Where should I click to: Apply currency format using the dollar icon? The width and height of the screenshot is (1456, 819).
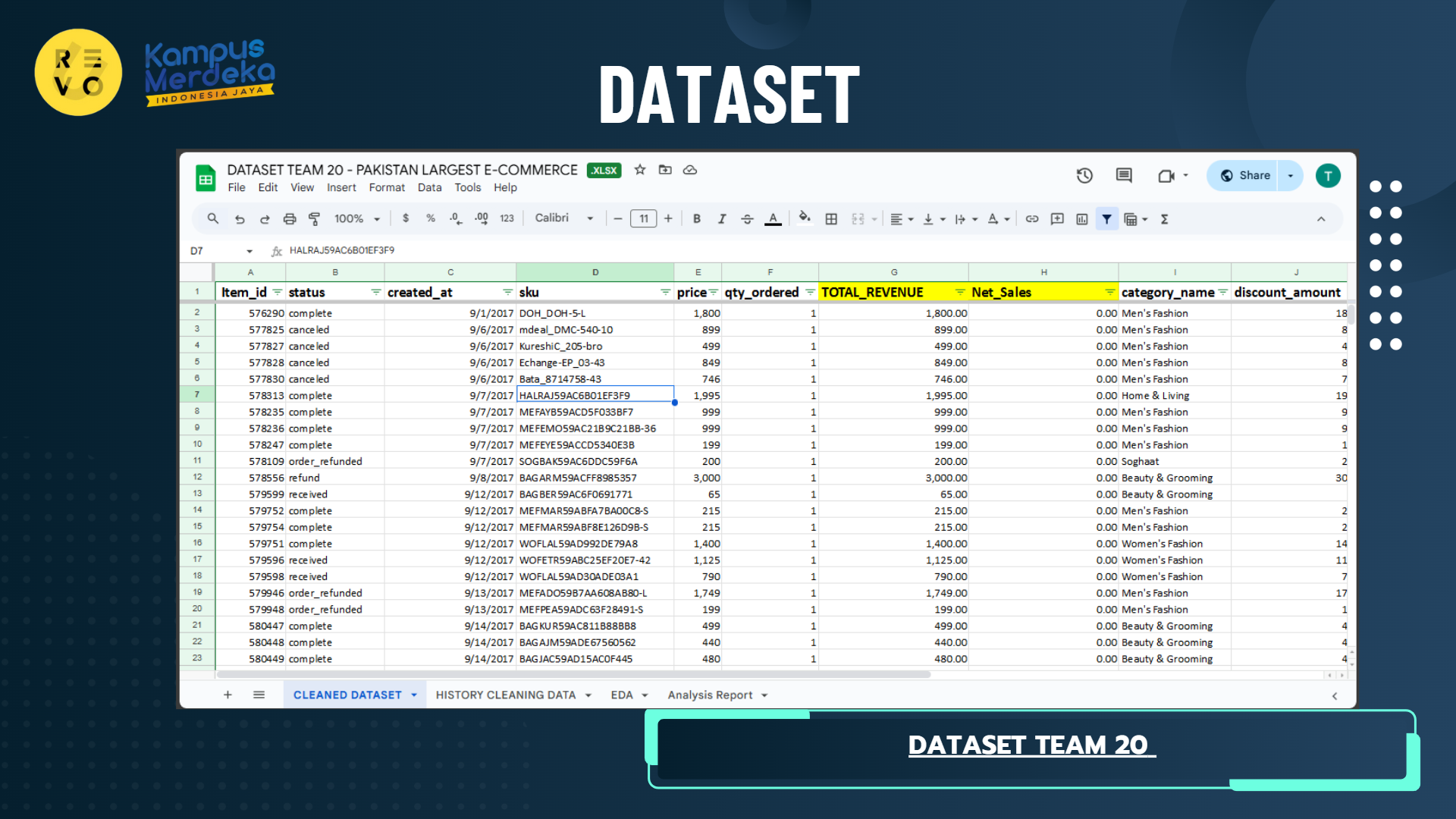[406, 218]
